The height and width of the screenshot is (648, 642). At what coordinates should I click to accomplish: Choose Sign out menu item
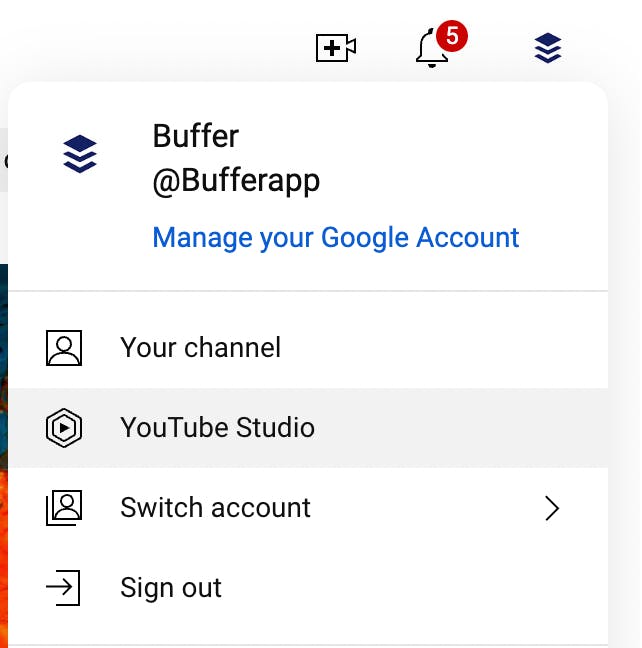[308, 587]
